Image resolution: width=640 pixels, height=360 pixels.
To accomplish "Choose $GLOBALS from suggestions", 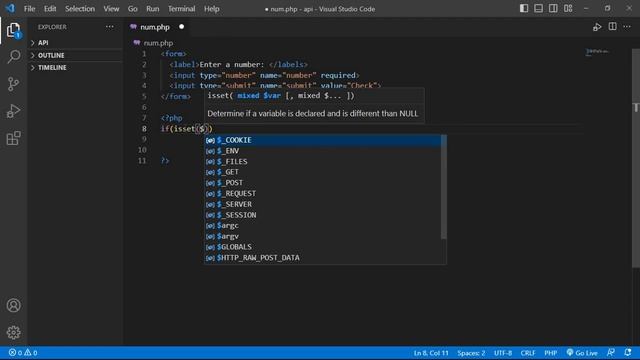I will pyautogui.click(x=323, y=247).
